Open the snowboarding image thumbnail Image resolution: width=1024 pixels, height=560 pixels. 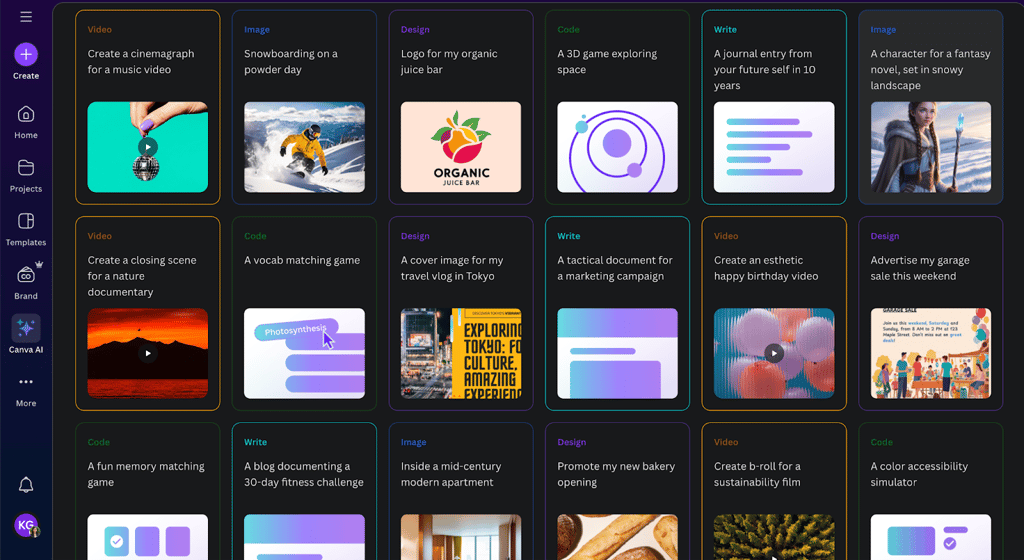[x=304, y=147]
